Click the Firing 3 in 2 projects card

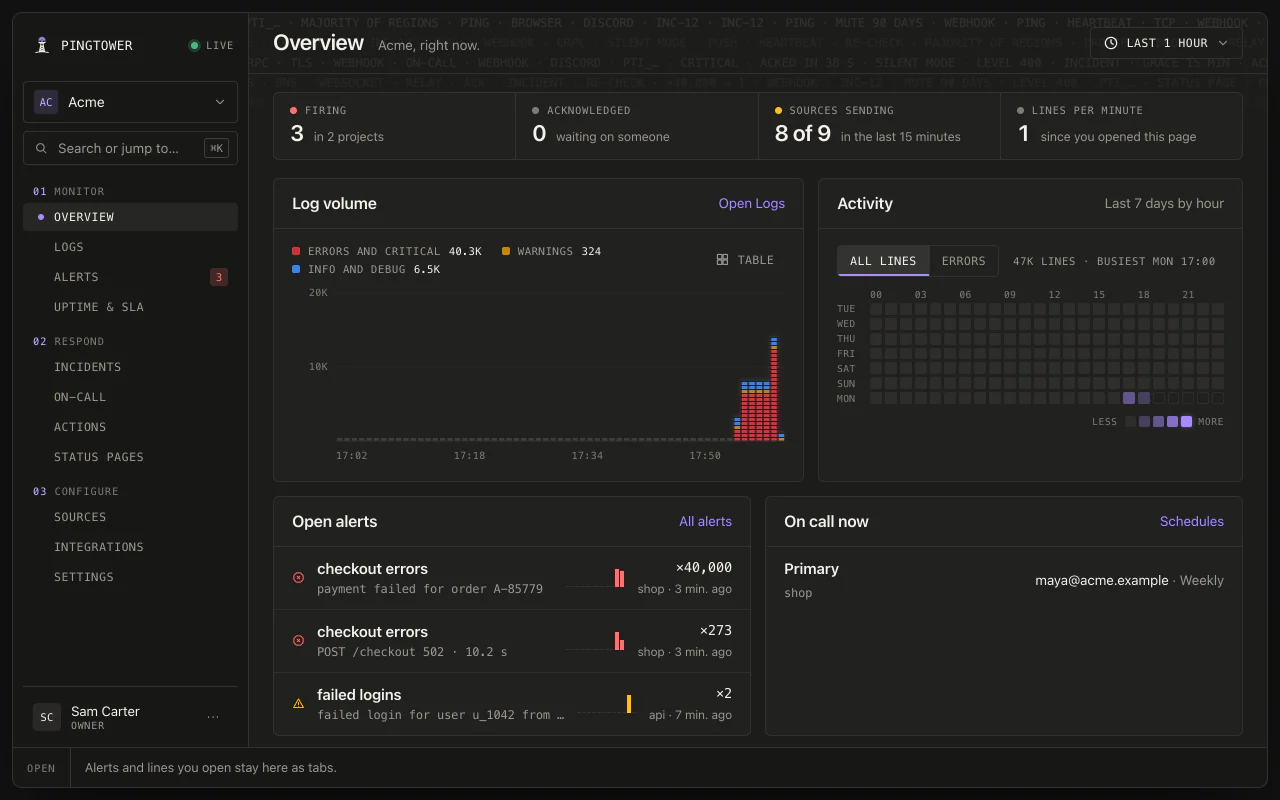(x=394, y=126)
